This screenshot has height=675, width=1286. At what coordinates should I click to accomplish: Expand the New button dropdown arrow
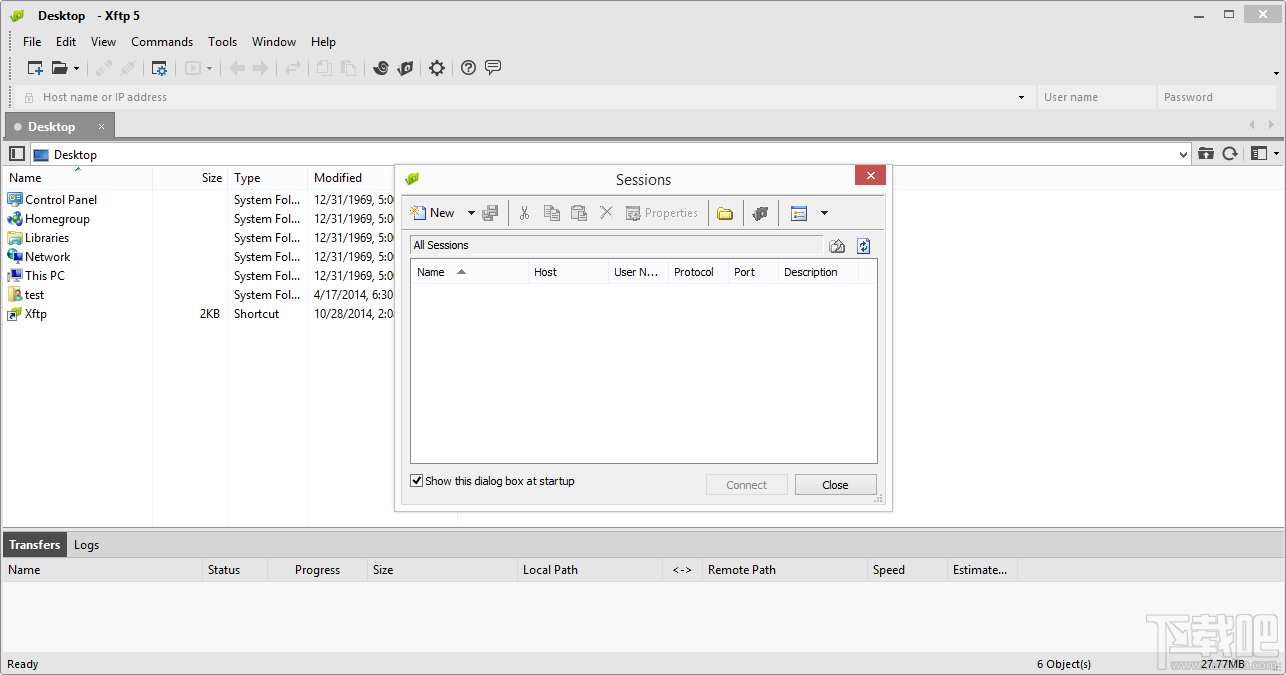(470, 212)
